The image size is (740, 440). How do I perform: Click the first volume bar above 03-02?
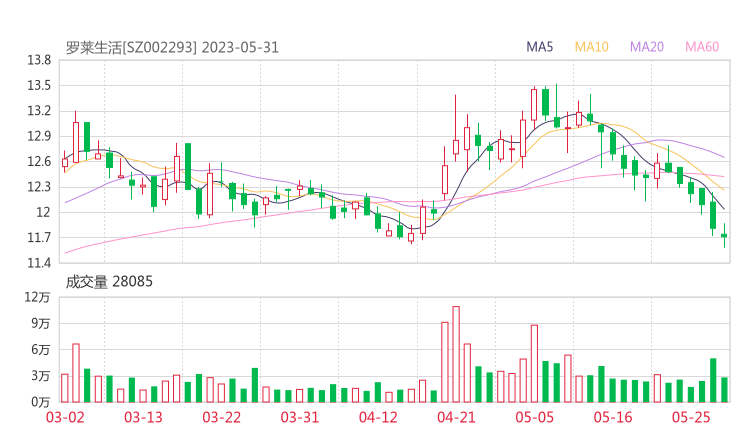point(65,388)
